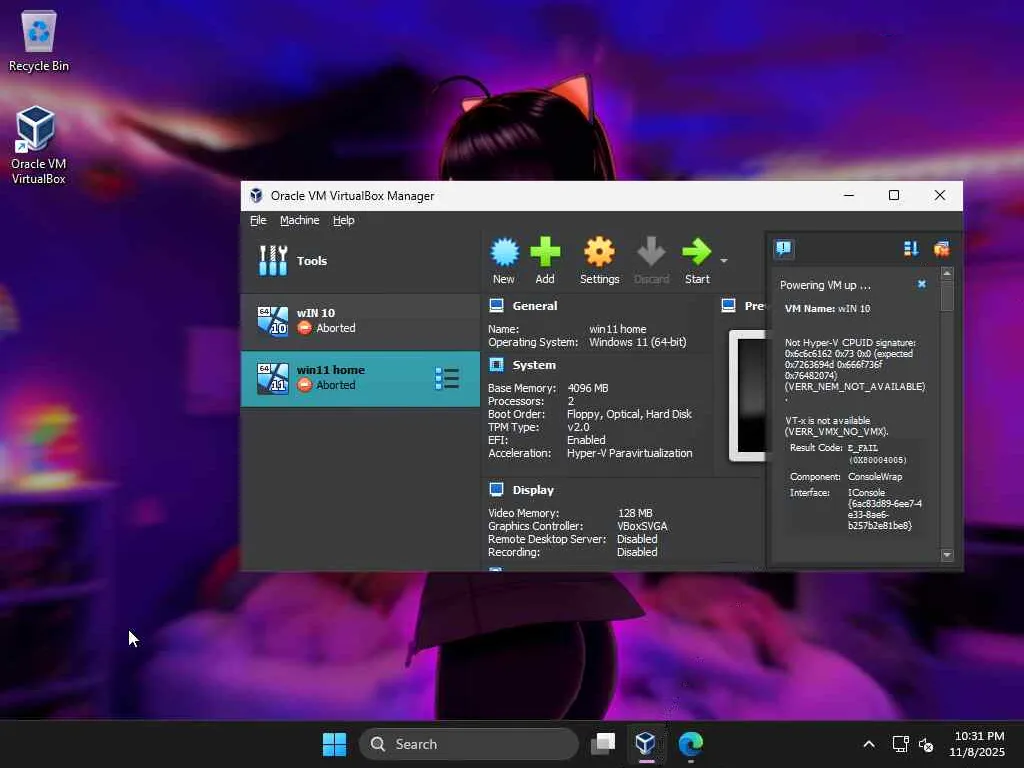
Task: Open the Help menu
Action: pyautogui.click(x=344, y=220)
